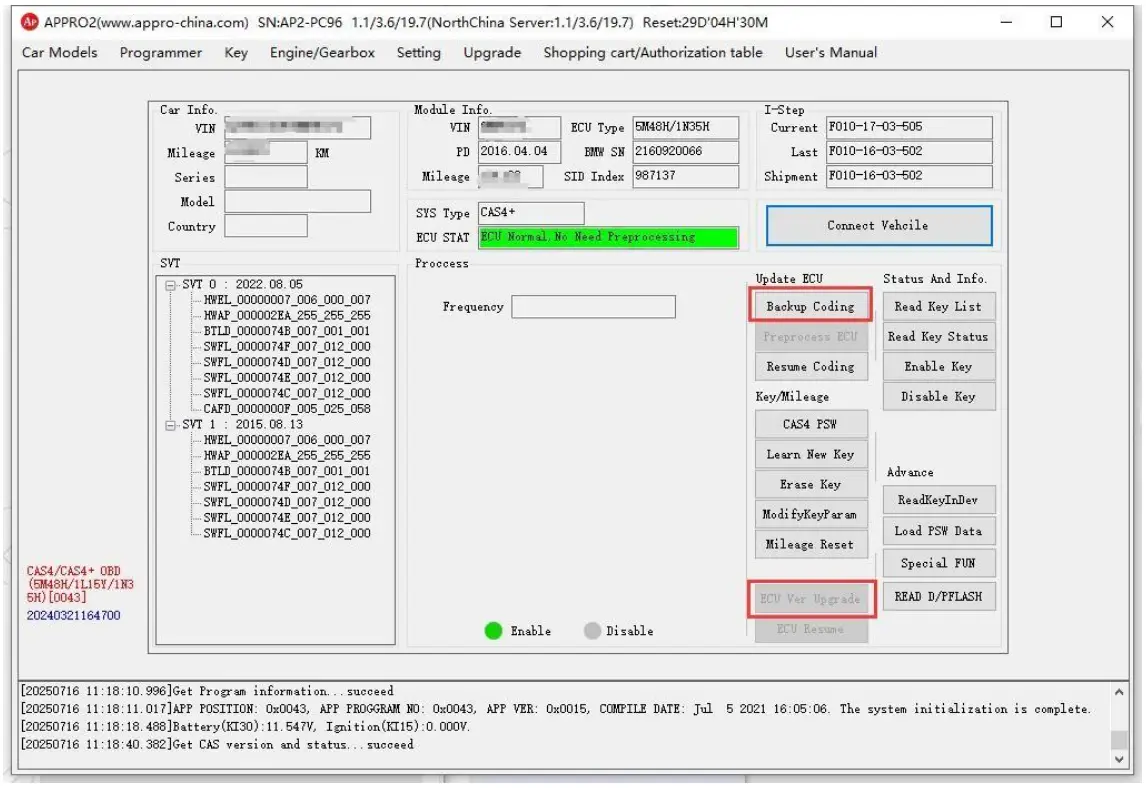The height and width of the screenshot is (792, 1146).
Task: Click log scrollbar down arrow
Action: (1119, 759)
